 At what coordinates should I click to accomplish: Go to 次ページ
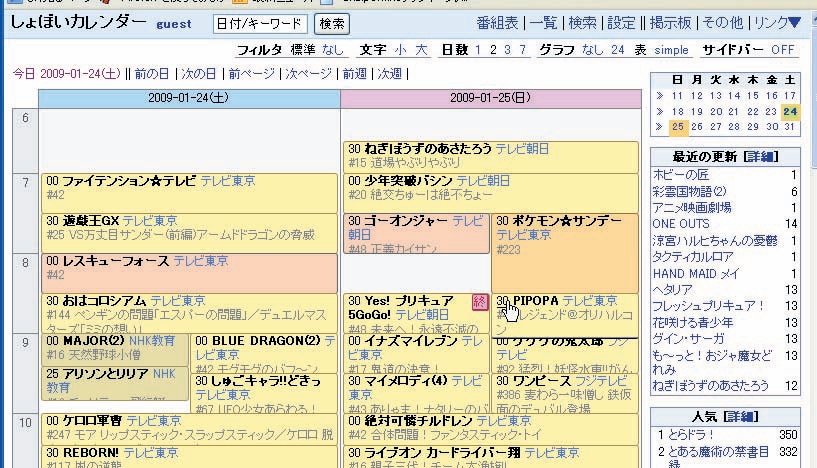308,73
